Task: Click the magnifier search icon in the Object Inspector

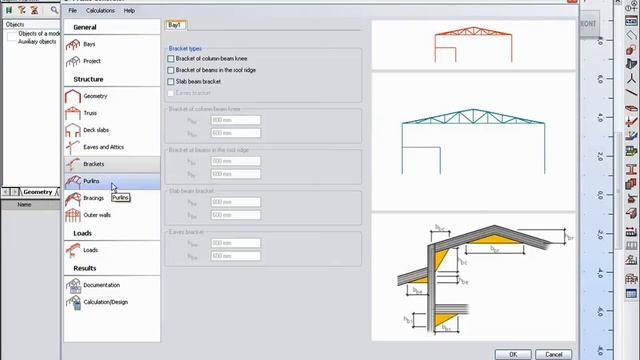Action: coord(54,10)
